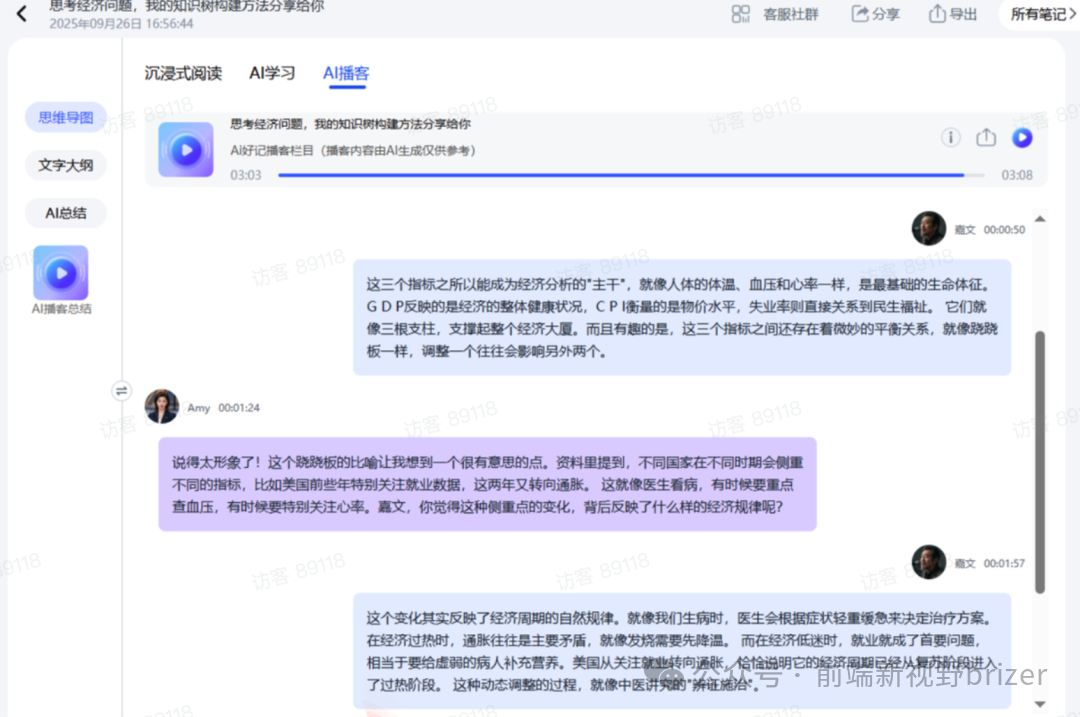This screenshot has height=717, width=1080.
Task: Expand 所有笔记 using its chevron
Action: click(1072, 14)
